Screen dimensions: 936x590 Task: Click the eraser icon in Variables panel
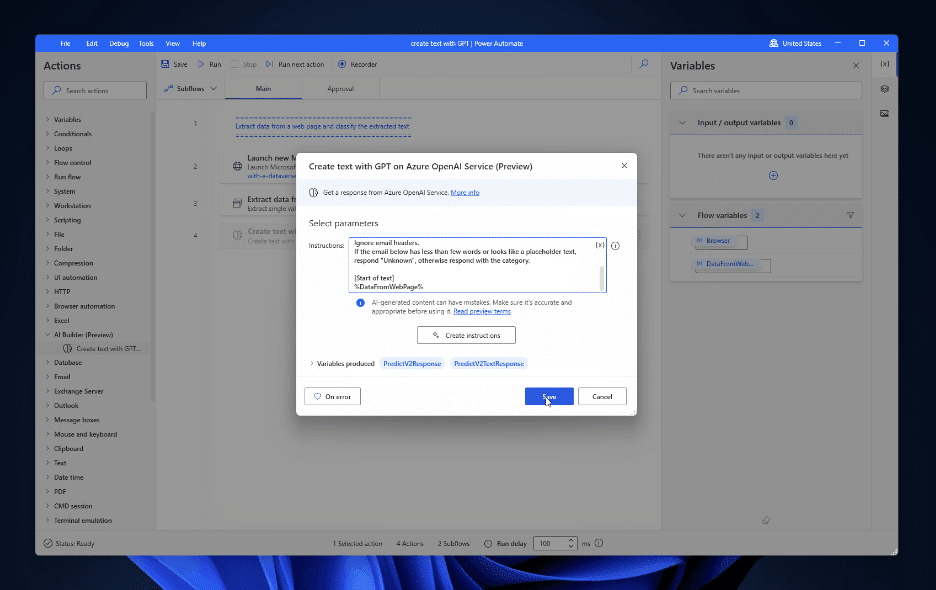[766, 520]
